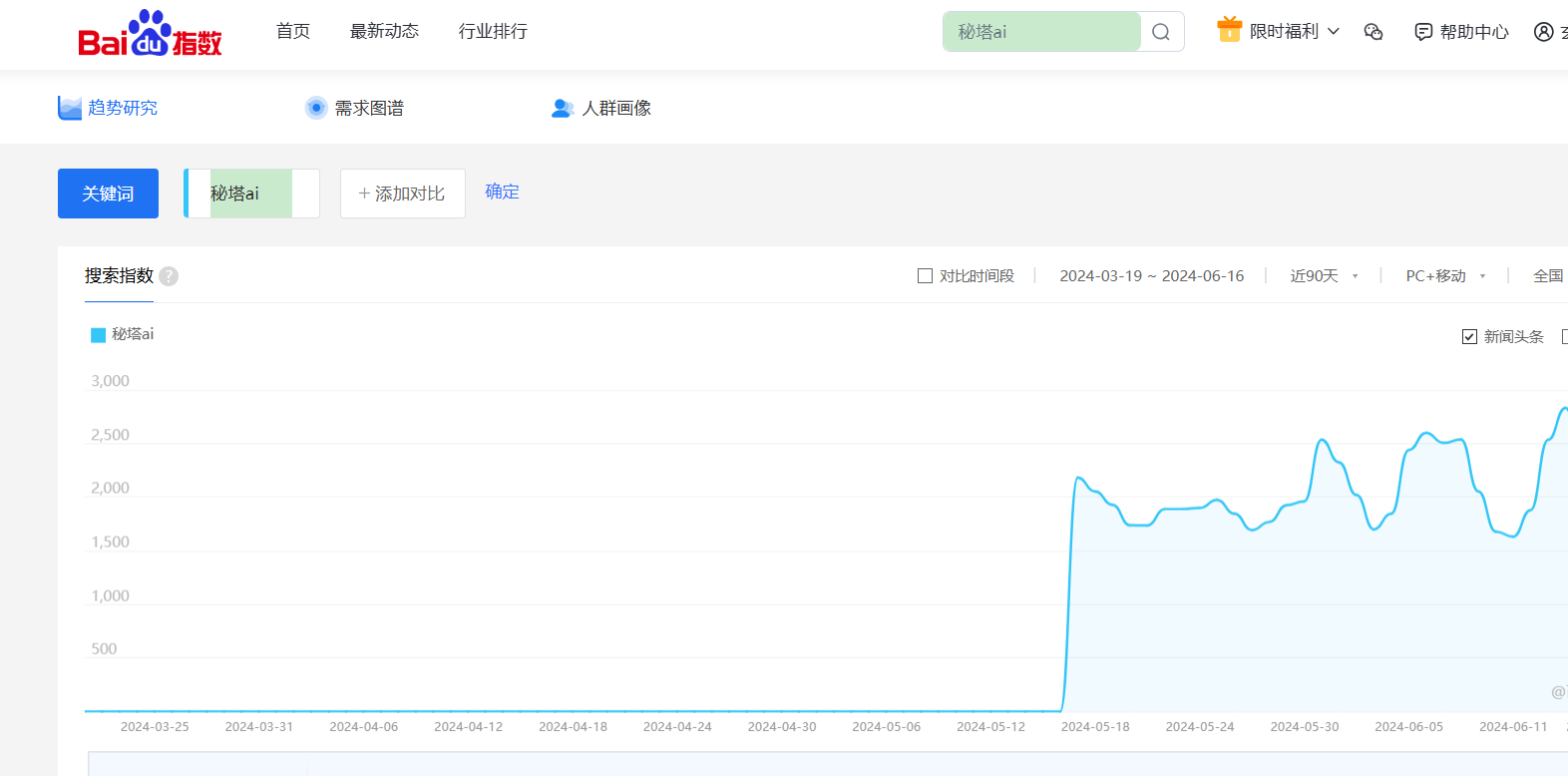Click the 秘塔ai keyword input box

(251, 194)
